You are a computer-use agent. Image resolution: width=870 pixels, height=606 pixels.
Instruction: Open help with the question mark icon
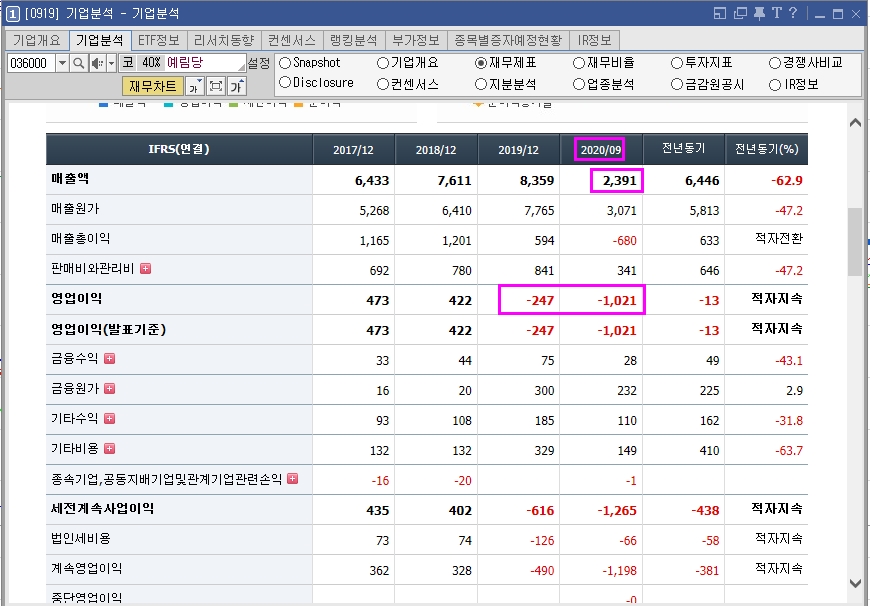[x=793, y=13]
